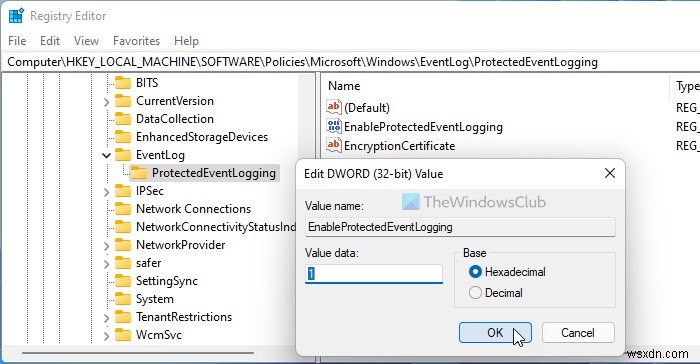Click the CurrentVersion folder icon

coord(123,101)
